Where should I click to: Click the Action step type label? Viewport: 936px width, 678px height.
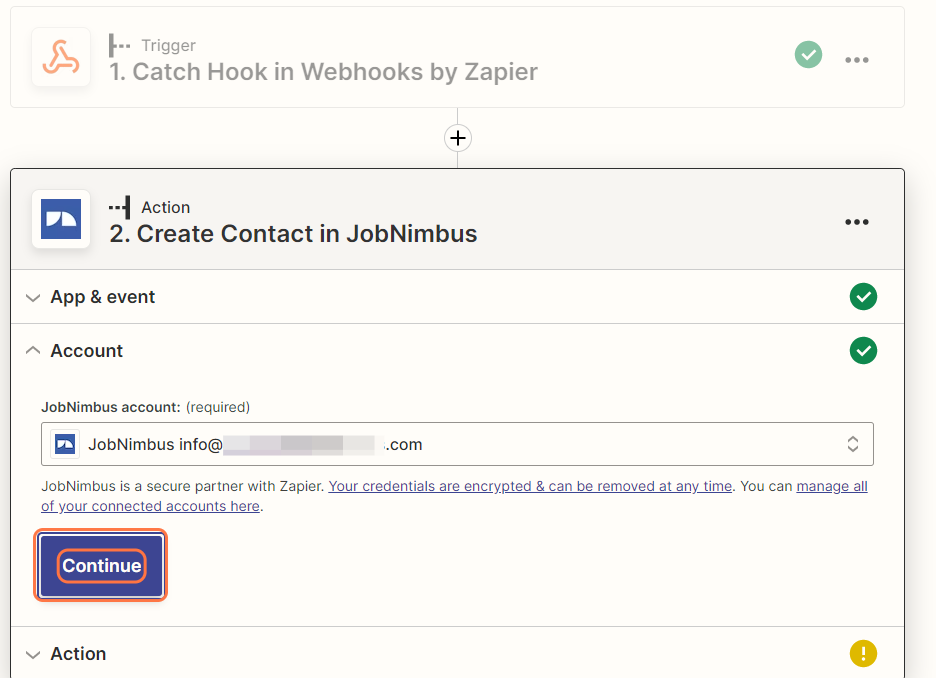pos(165,207)
